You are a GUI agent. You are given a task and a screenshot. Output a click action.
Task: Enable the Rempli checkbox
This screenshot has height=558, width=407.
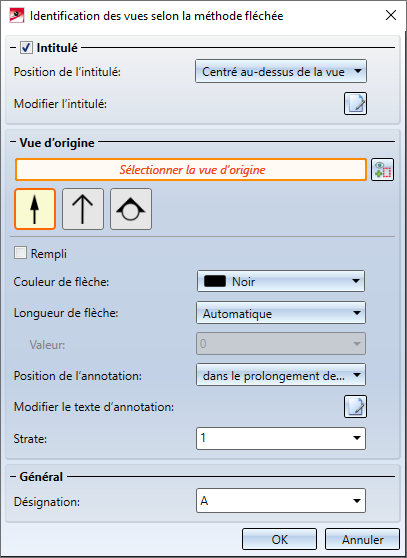click(x=20, y=253)
